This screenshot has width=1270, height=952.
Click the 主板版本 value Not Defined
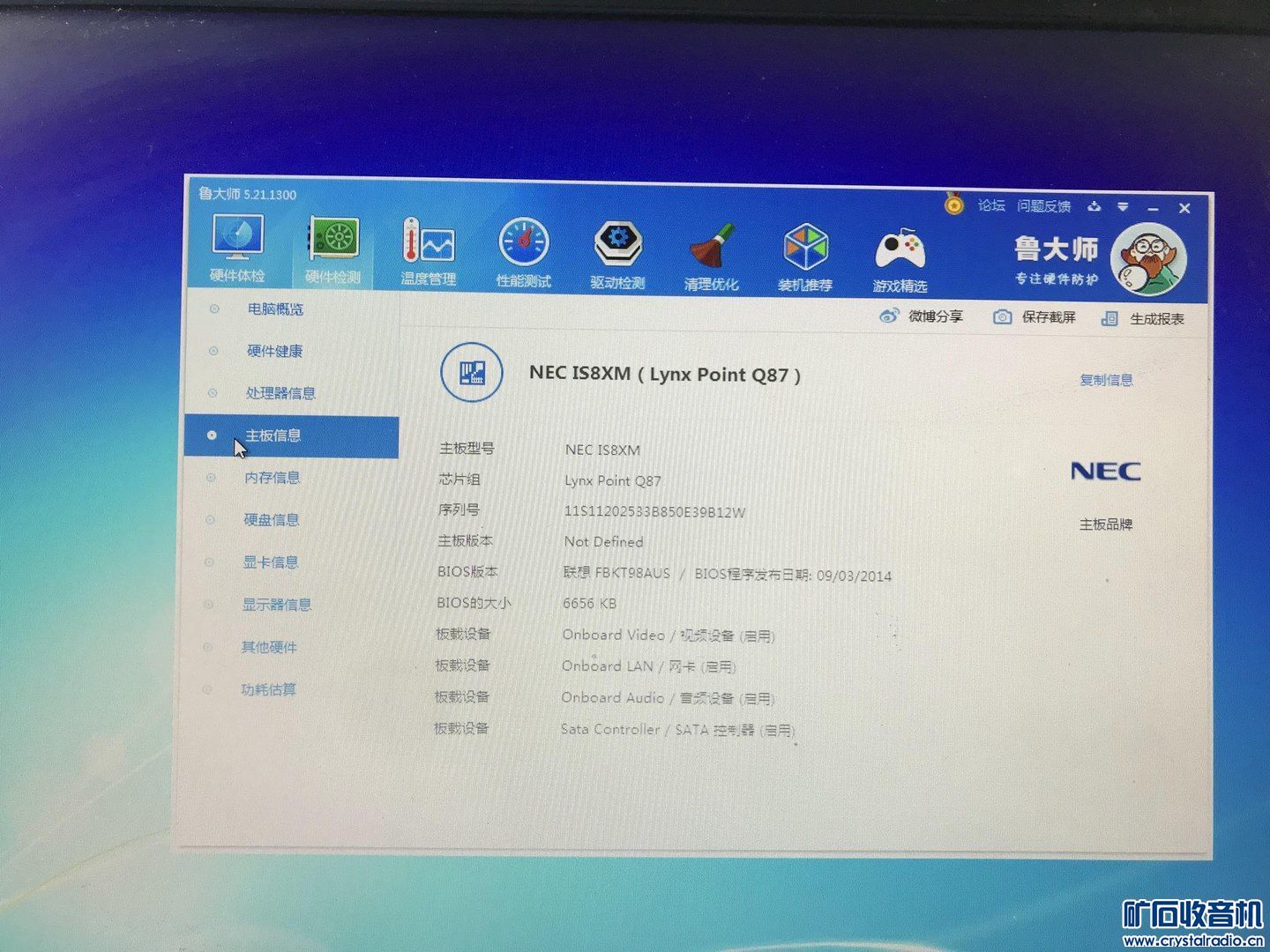[x=603, y=541]
